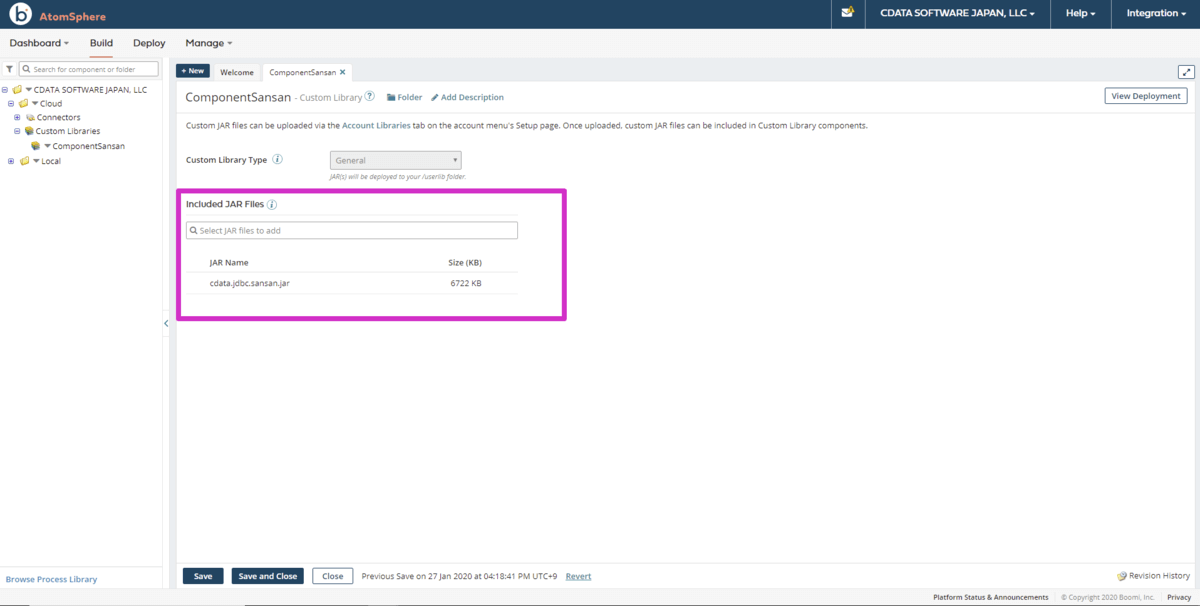Focus the component or folder search field
1200x606 pixels.
coord(89,69)
